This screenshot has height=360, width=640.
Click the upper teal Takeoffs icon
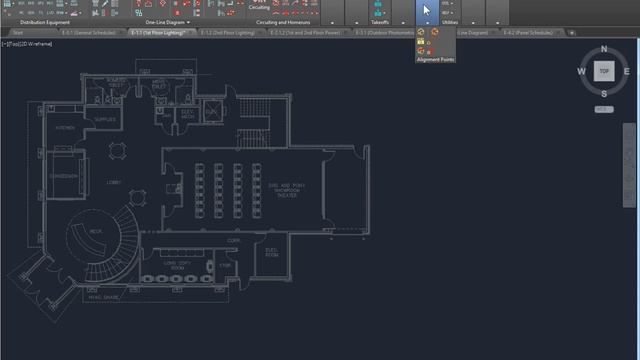(x=378, y=4)
